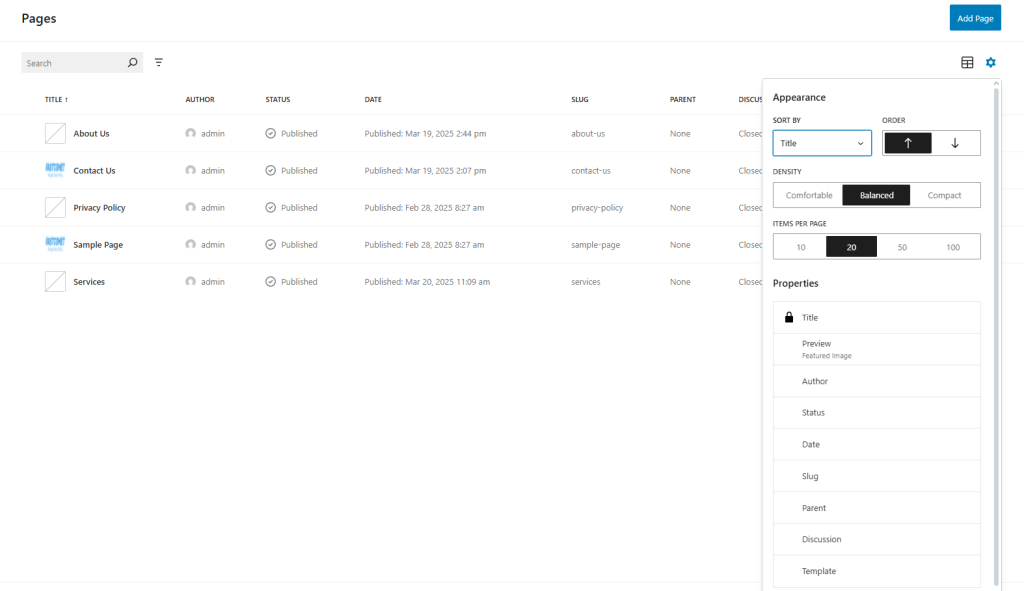Open the view options gear icon
Image resolution: width=1024 pixels, height=591 pixels.
pos(990,62)
